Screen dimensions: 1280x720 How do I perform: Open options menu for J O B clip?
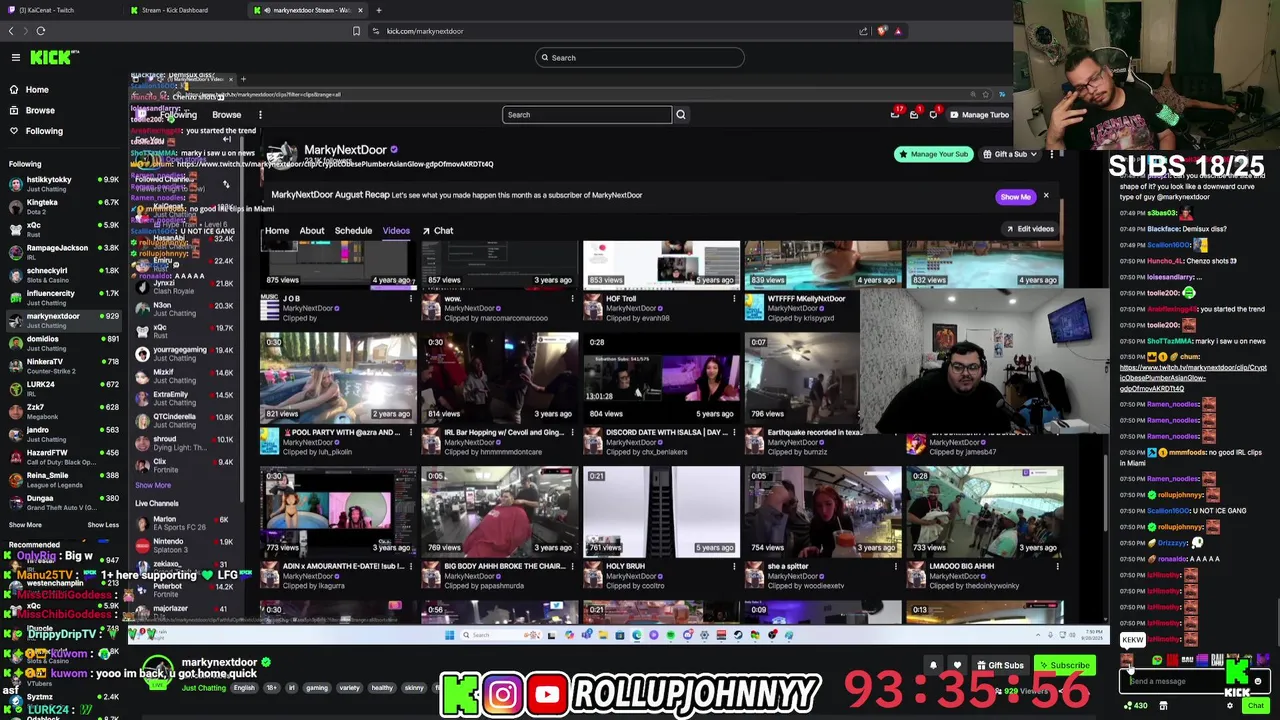[x=411, y=299]
